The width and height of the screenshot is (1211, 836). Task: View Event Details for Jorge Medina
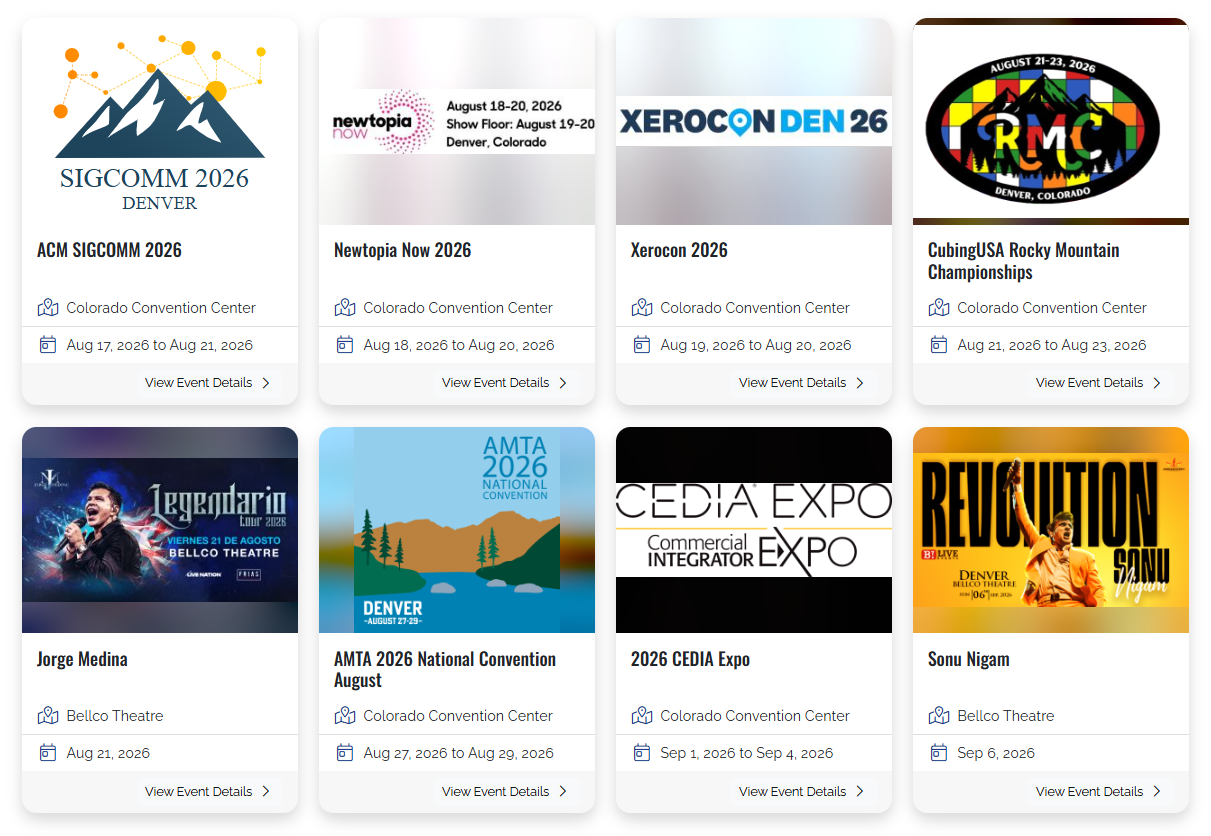point(208,791)
